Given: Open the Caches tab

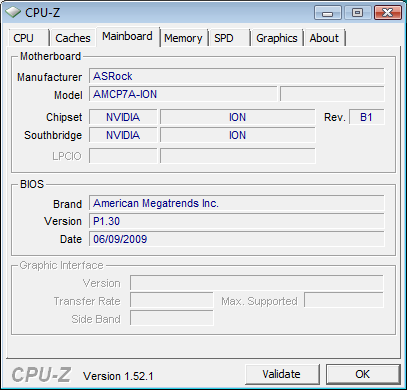Looking at the screenshot, I should click(x=73, y=38).
